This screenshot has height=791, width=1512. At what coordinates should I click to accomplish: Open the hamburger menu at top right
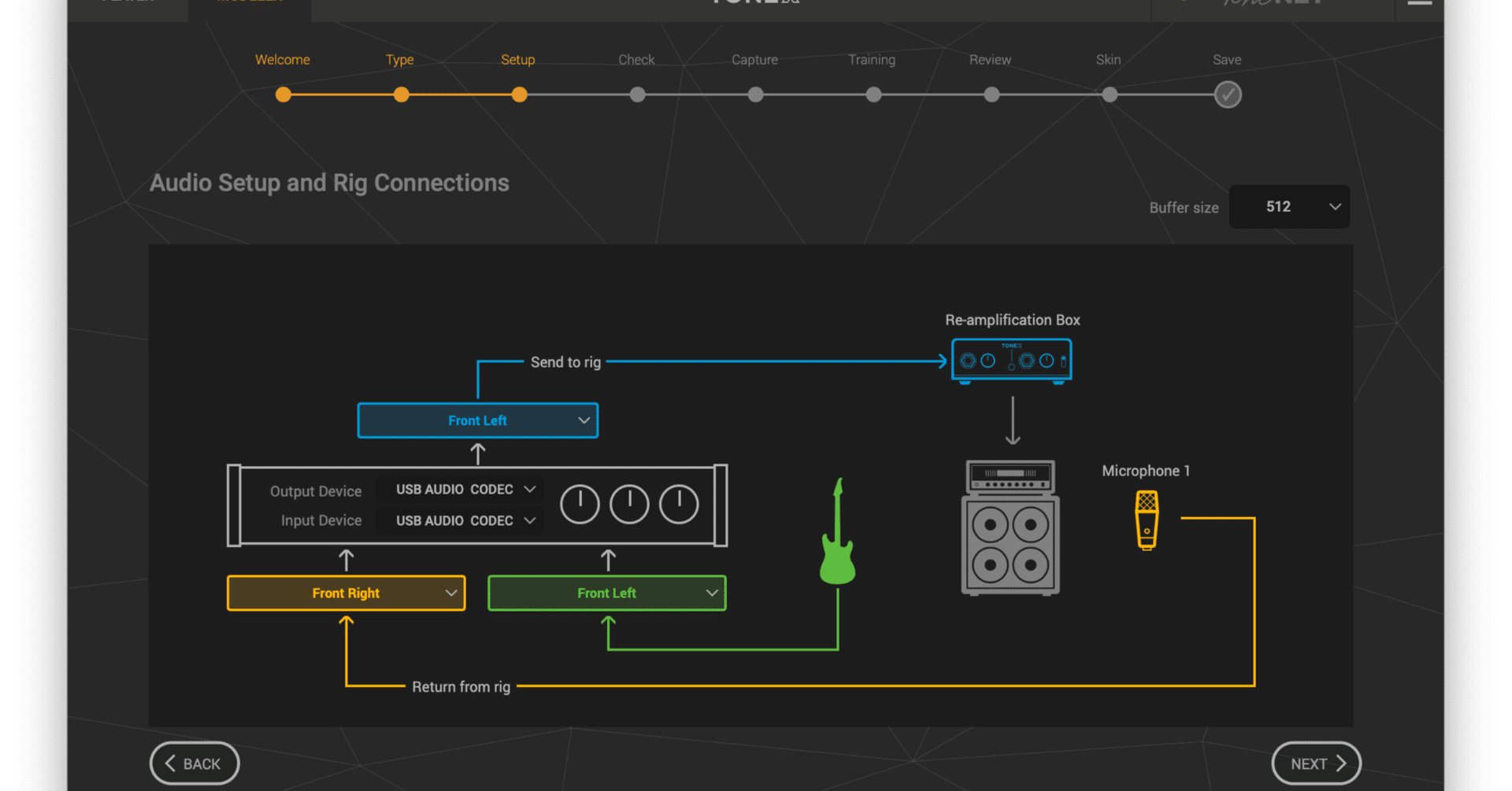click(1419, 2)
